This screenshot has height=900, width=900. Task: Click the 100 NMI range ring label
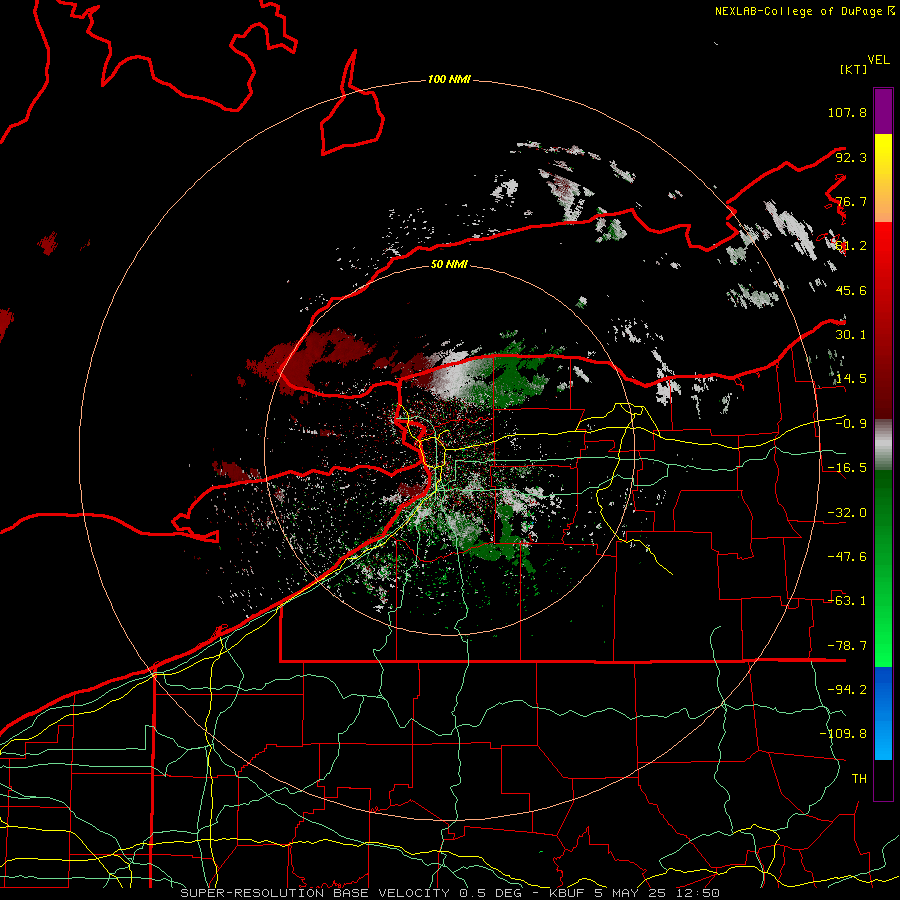click(x=449, y=79)
